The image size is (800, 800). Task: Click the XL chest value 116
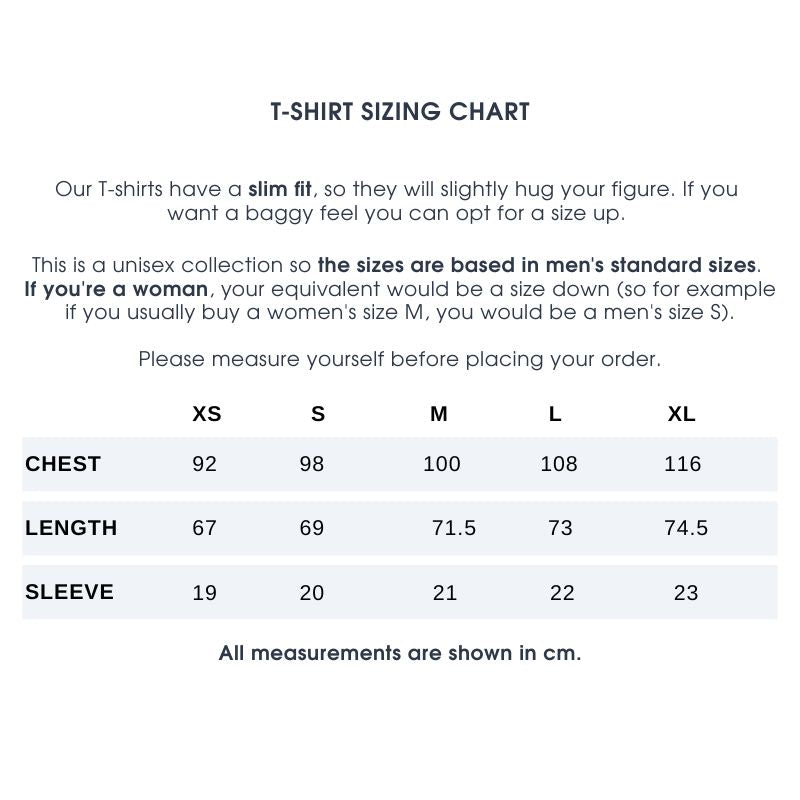coord(683,464)
